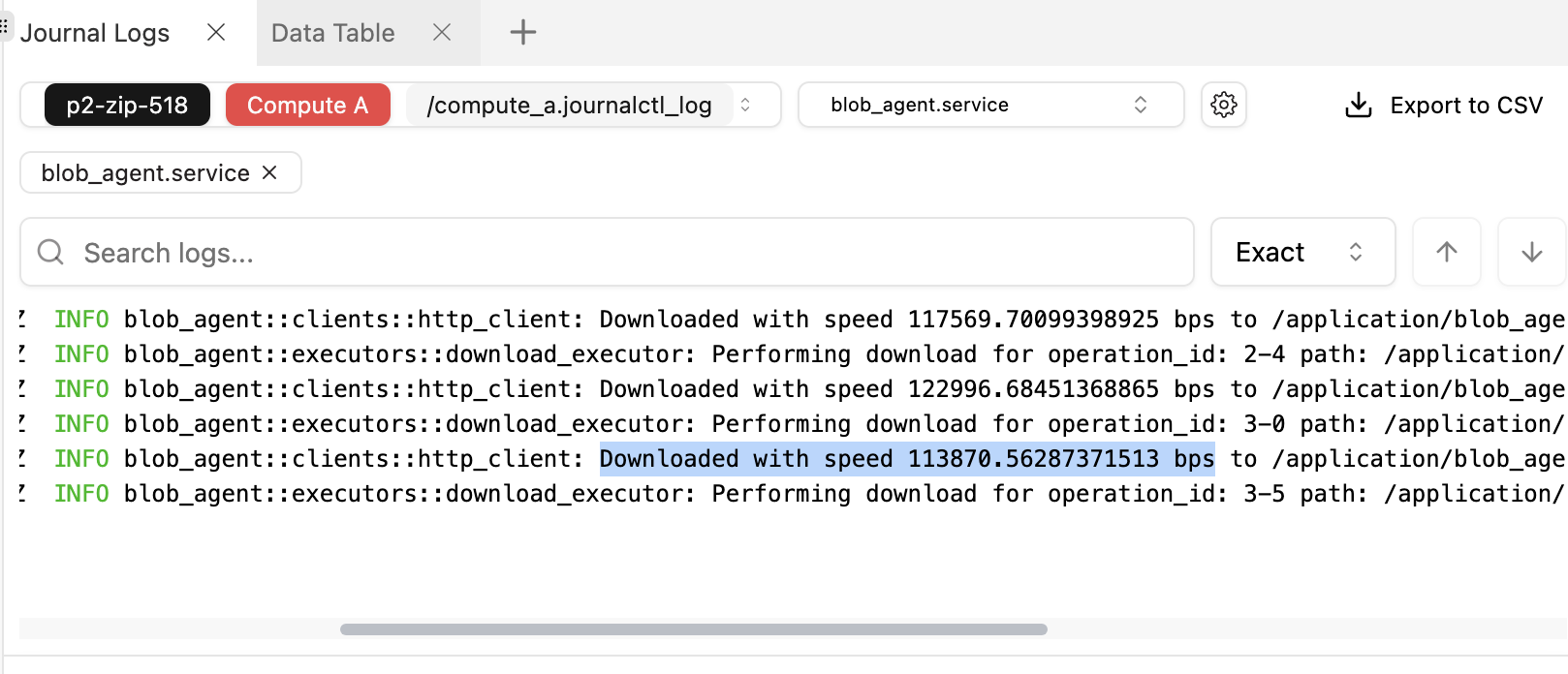Click the operation_id: 2-4 log line
This screenshot has width=1568, height=674.
coord(792,354)
